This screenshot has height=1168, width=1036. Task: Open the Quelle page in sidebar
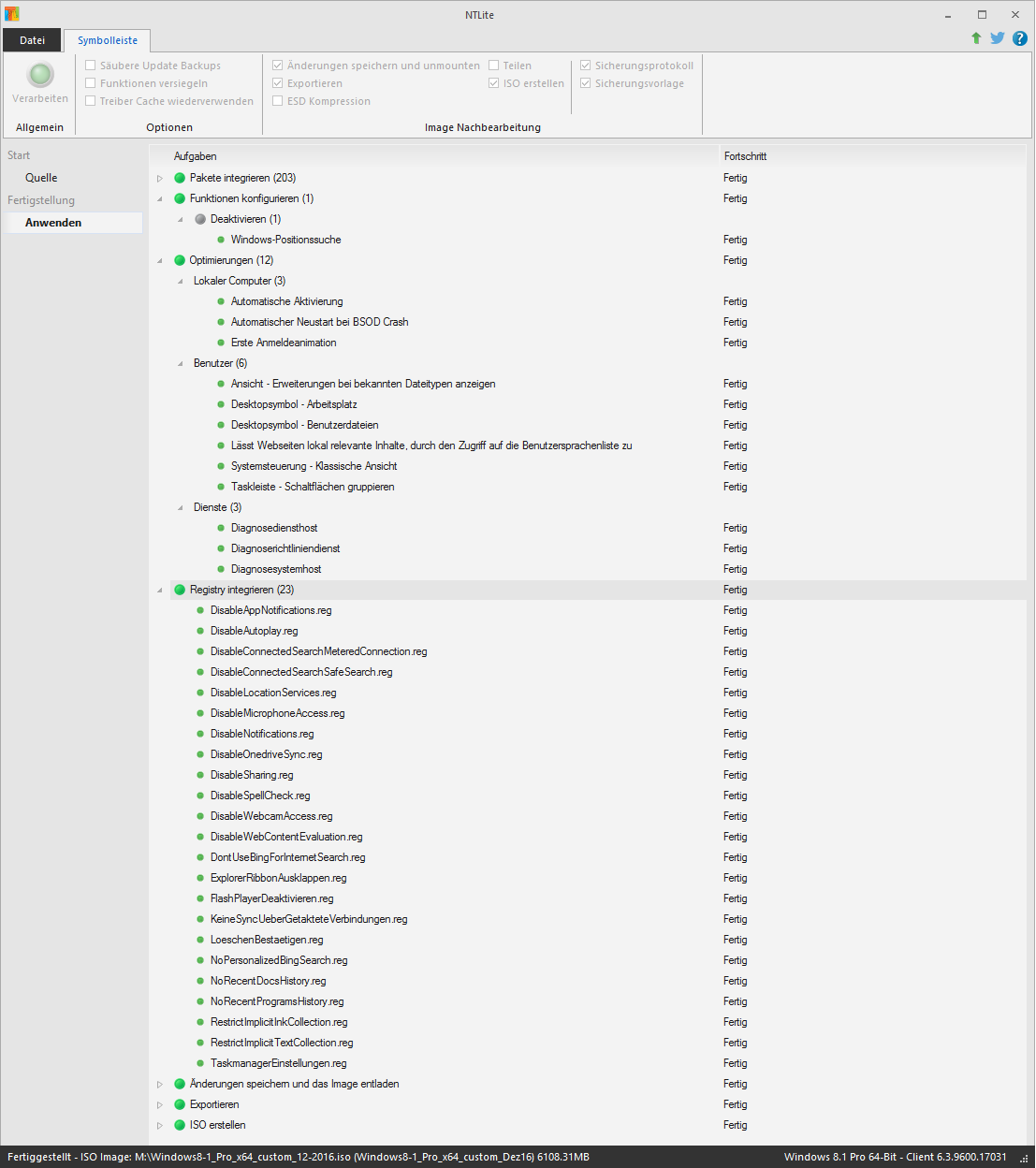coord(41,178)
